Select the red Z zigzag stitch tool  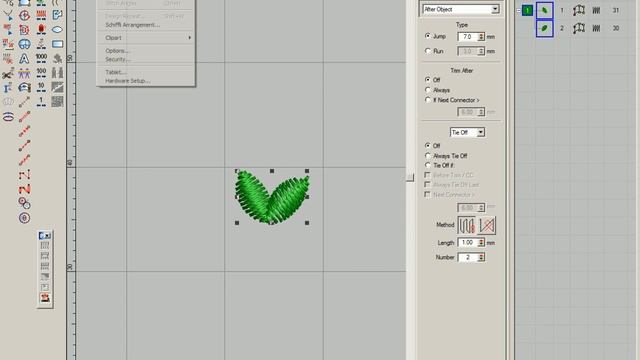(x=24, y=189)
